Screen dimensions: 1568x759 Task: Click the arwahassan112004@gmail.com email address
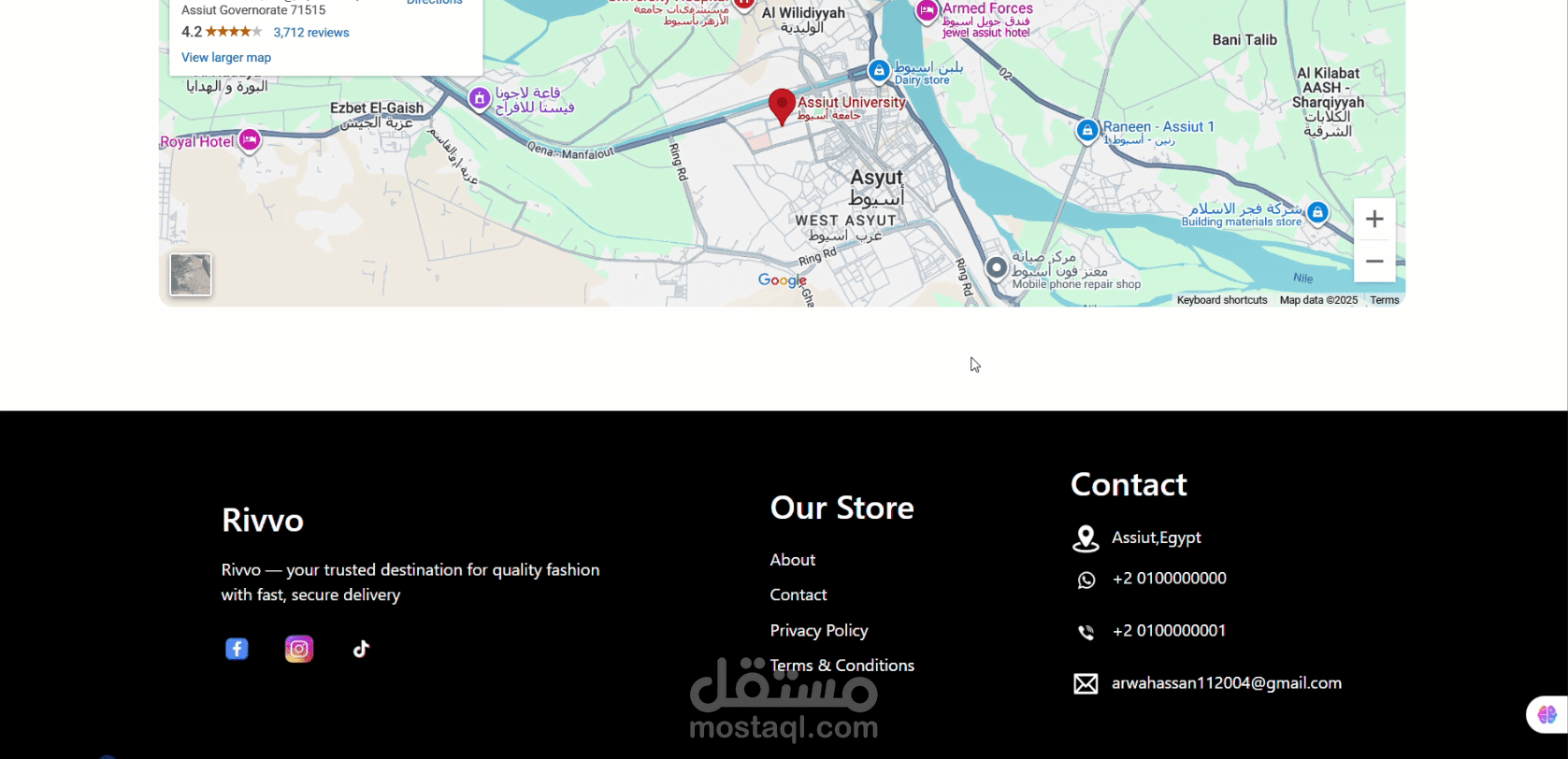coord(1227,683)
